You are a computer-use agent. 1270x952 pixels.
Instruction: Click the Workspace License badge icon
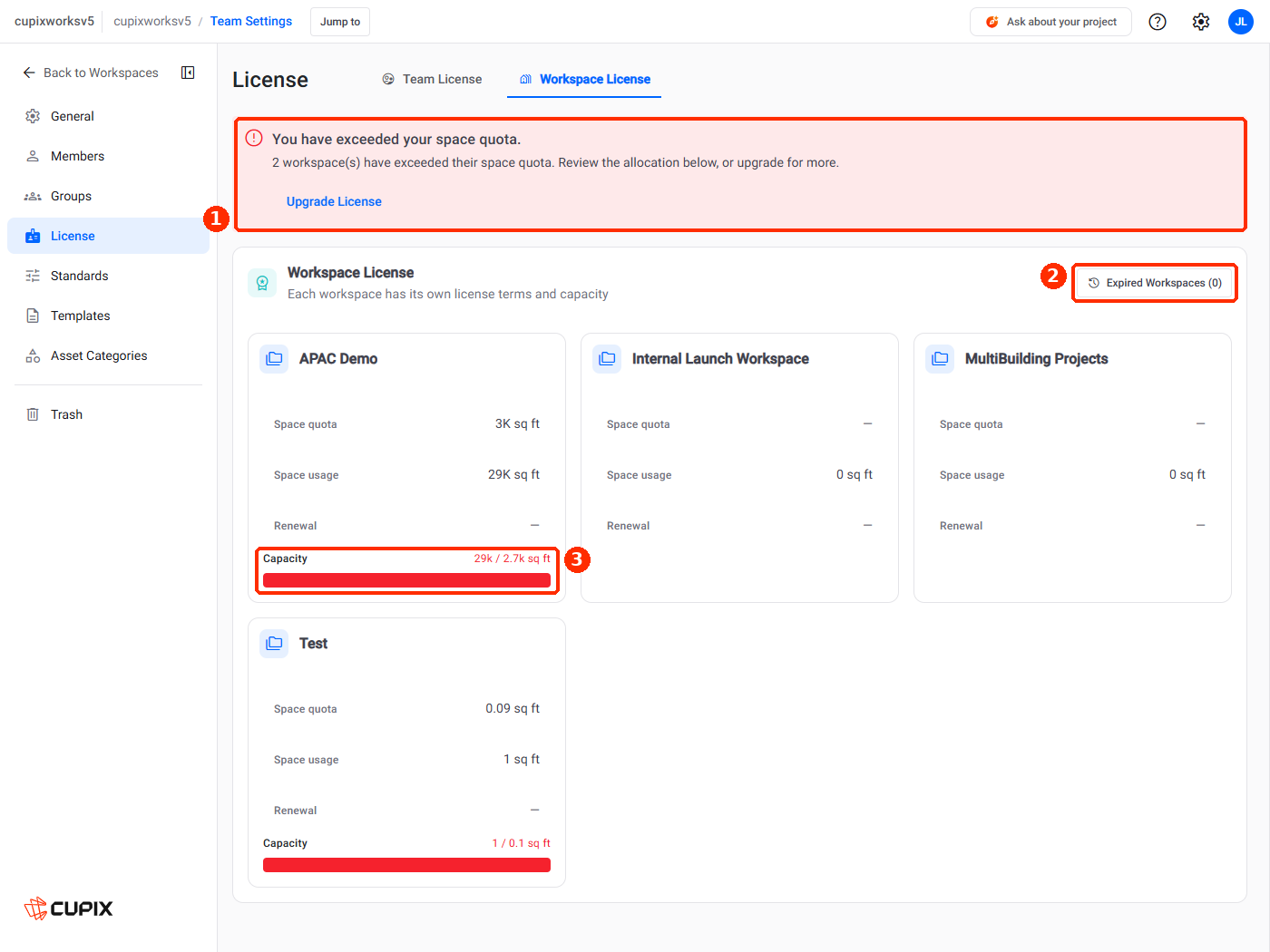[262, 283]
